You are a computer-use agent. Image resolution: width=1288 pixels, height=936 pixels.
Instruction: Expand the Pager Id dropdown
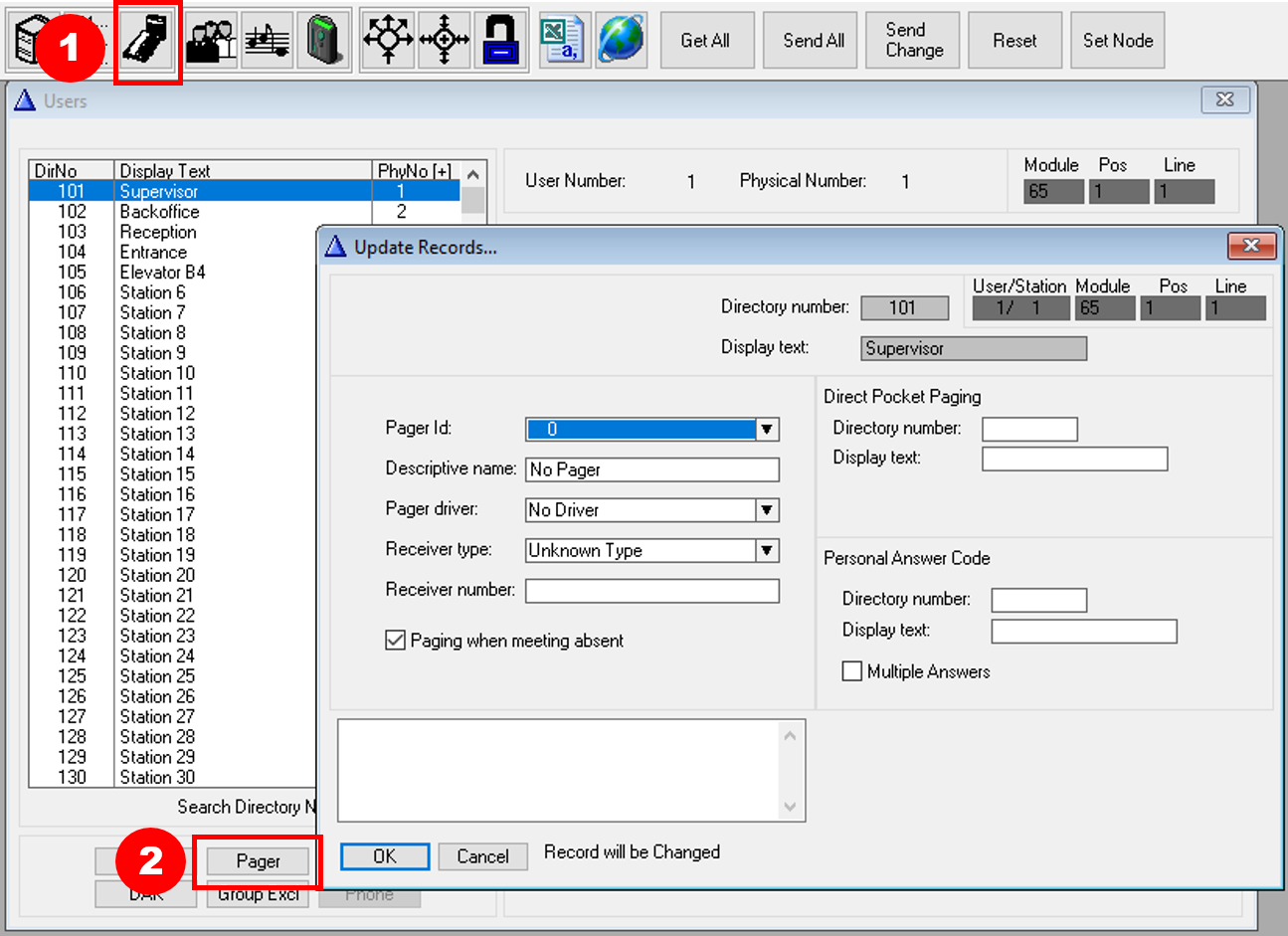point(767,430)
